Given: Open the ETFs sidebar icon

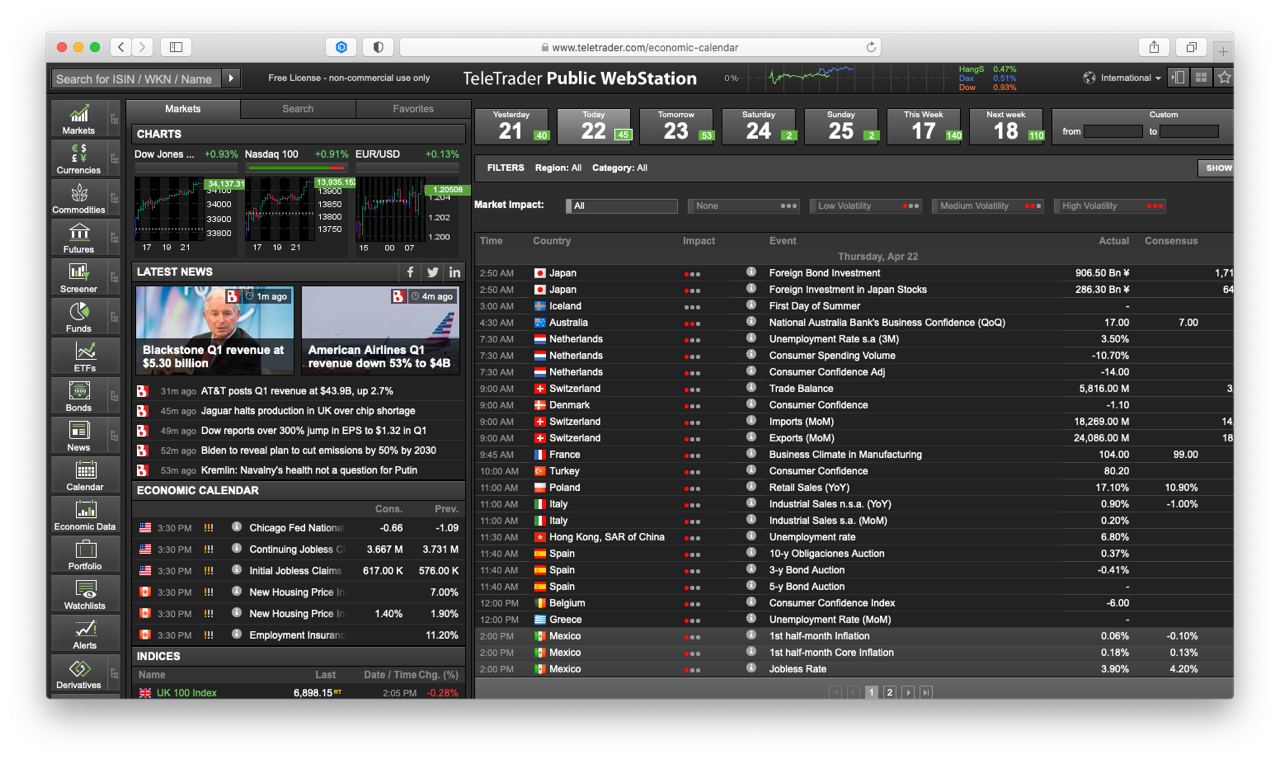Looking at the screenshot, I should (x=85, y=356).
